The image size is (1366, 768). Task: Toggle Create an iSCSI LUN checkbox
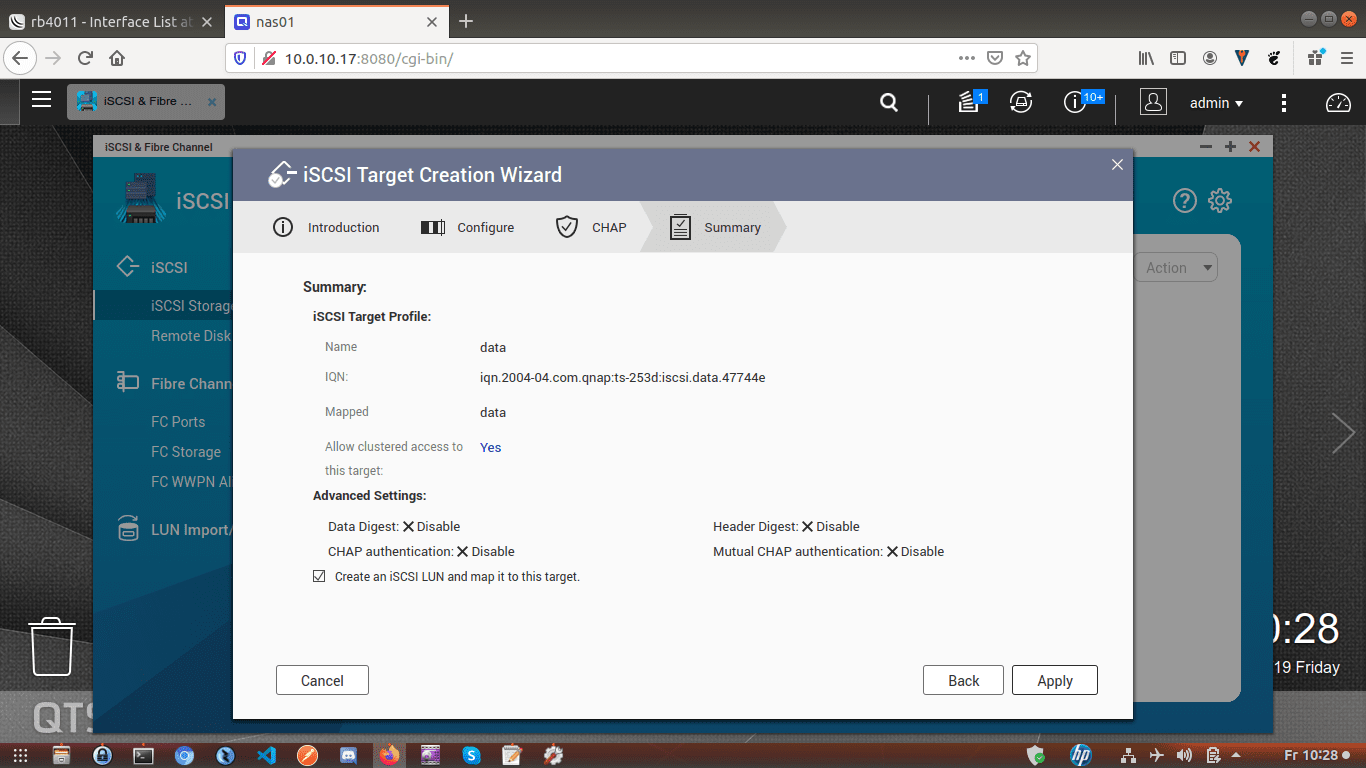click(319, 577)
